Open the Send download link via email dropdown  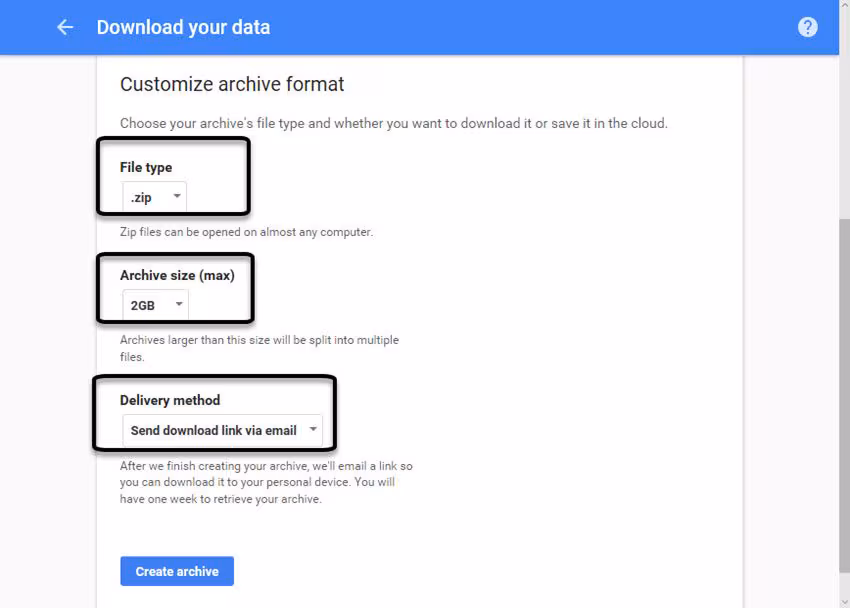(222, 430)
